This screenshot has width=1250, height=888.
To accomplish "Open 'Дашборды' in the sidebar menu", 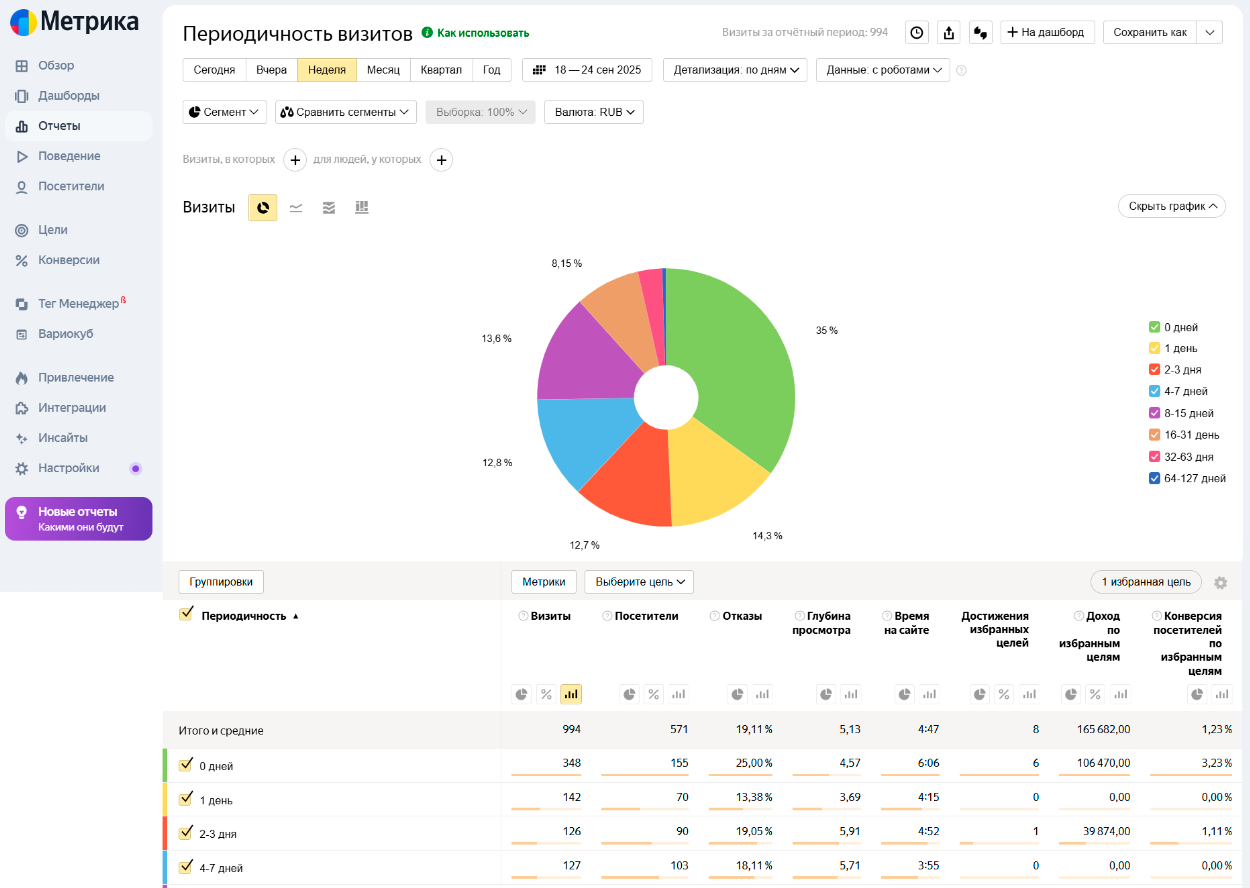I will pyautogui.click(x=68, y=96).
